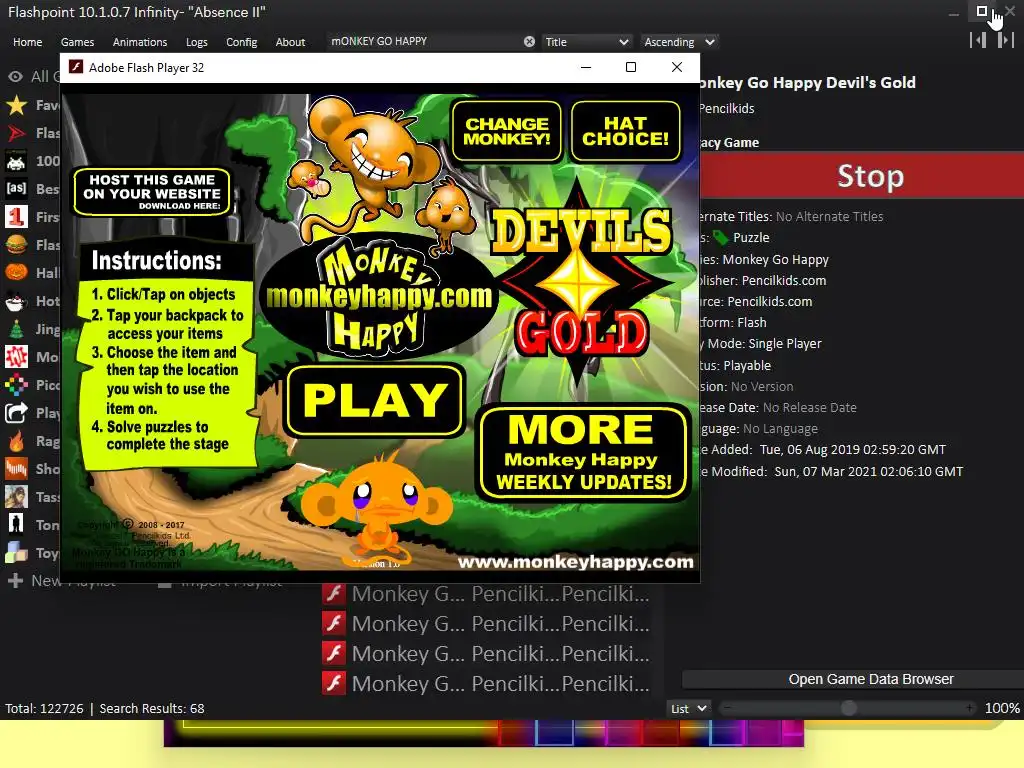The height and width of the screenshot is (768, 1024).
Task: Click the Pencilkids.com publisher value
Action: tap(784, 280)
